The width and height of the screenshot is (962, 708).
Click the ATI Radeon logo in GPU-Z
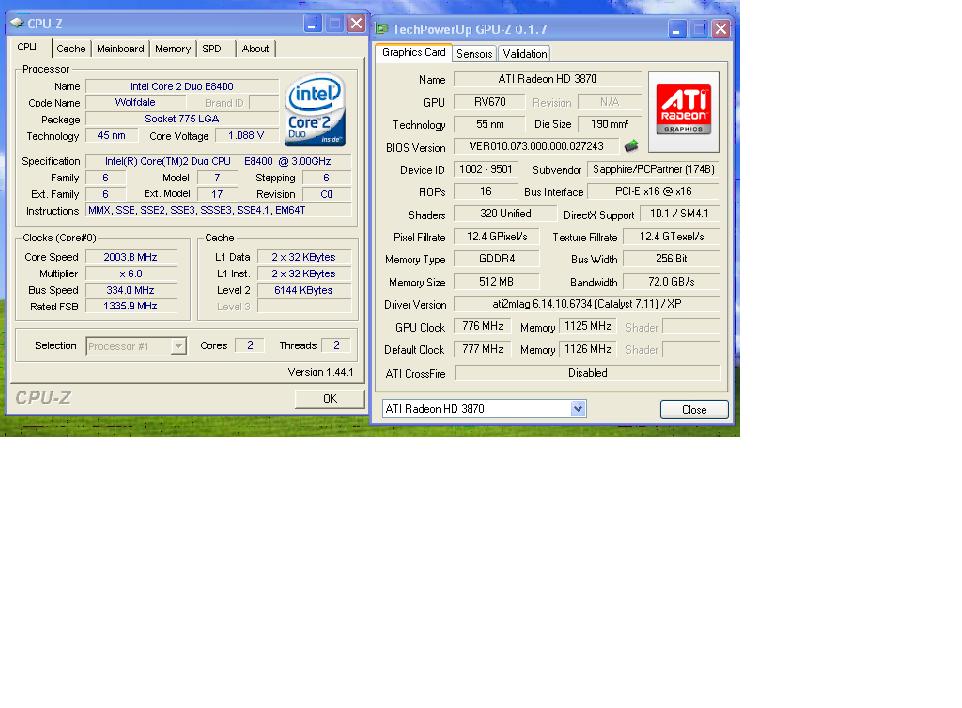pos(683,110)
